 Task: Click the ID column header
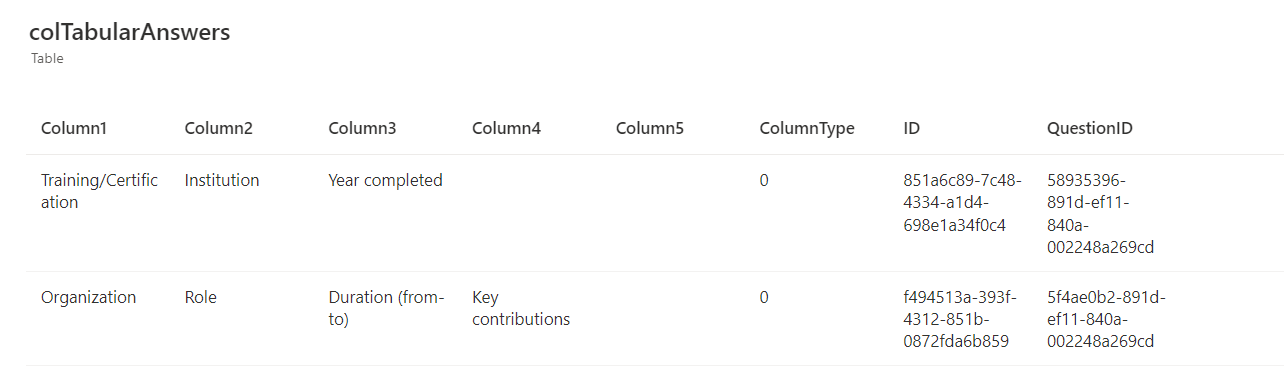(912, 128)
